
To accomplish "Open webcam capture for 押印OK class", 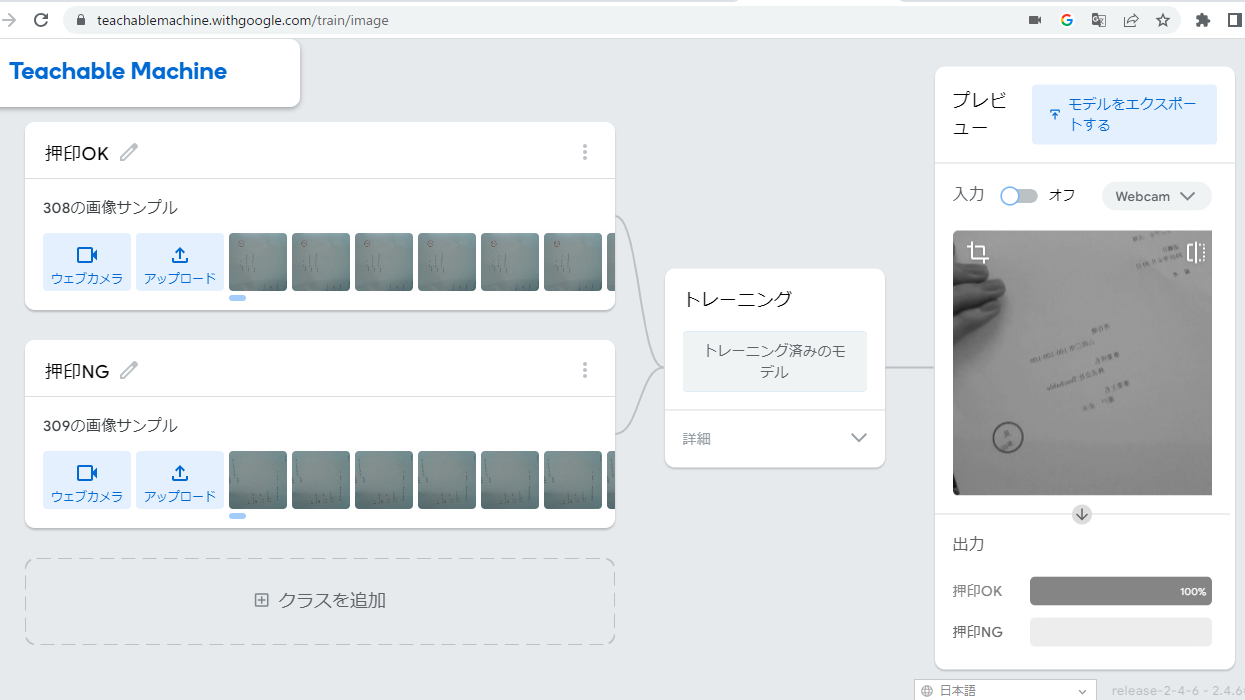I will point(87,261).
